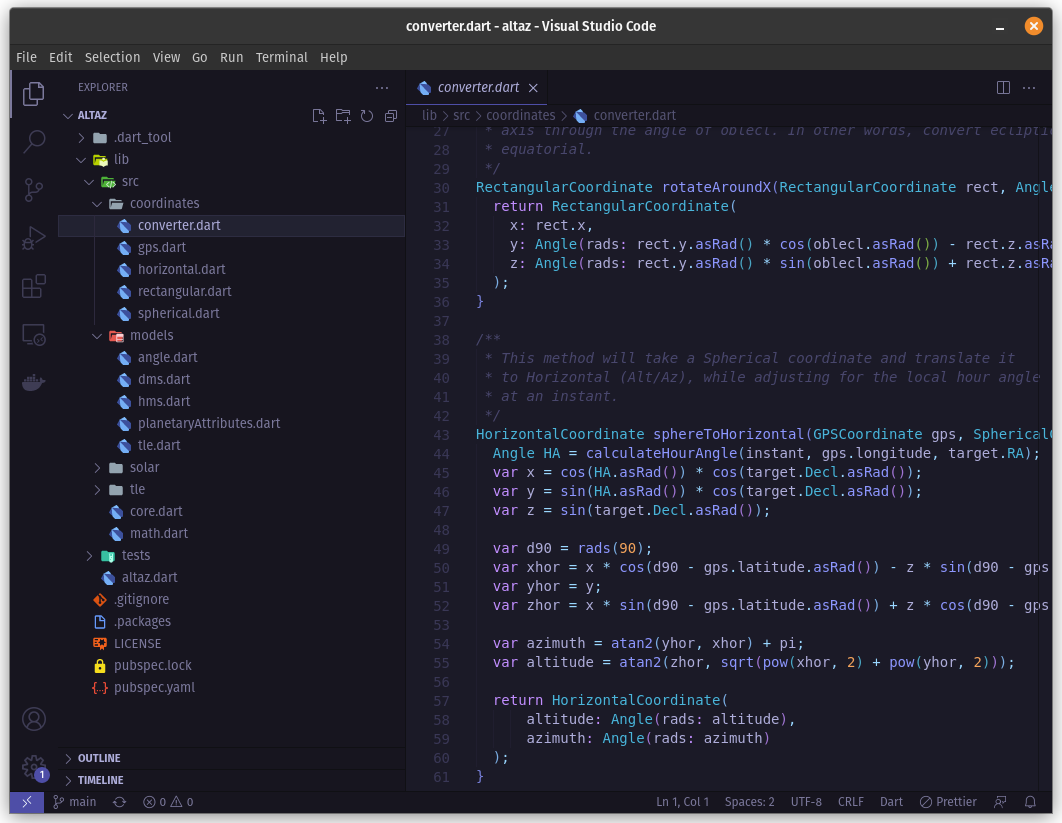Open the Terminal menu
1062x823 pixels.
click(x=281, y=57)
